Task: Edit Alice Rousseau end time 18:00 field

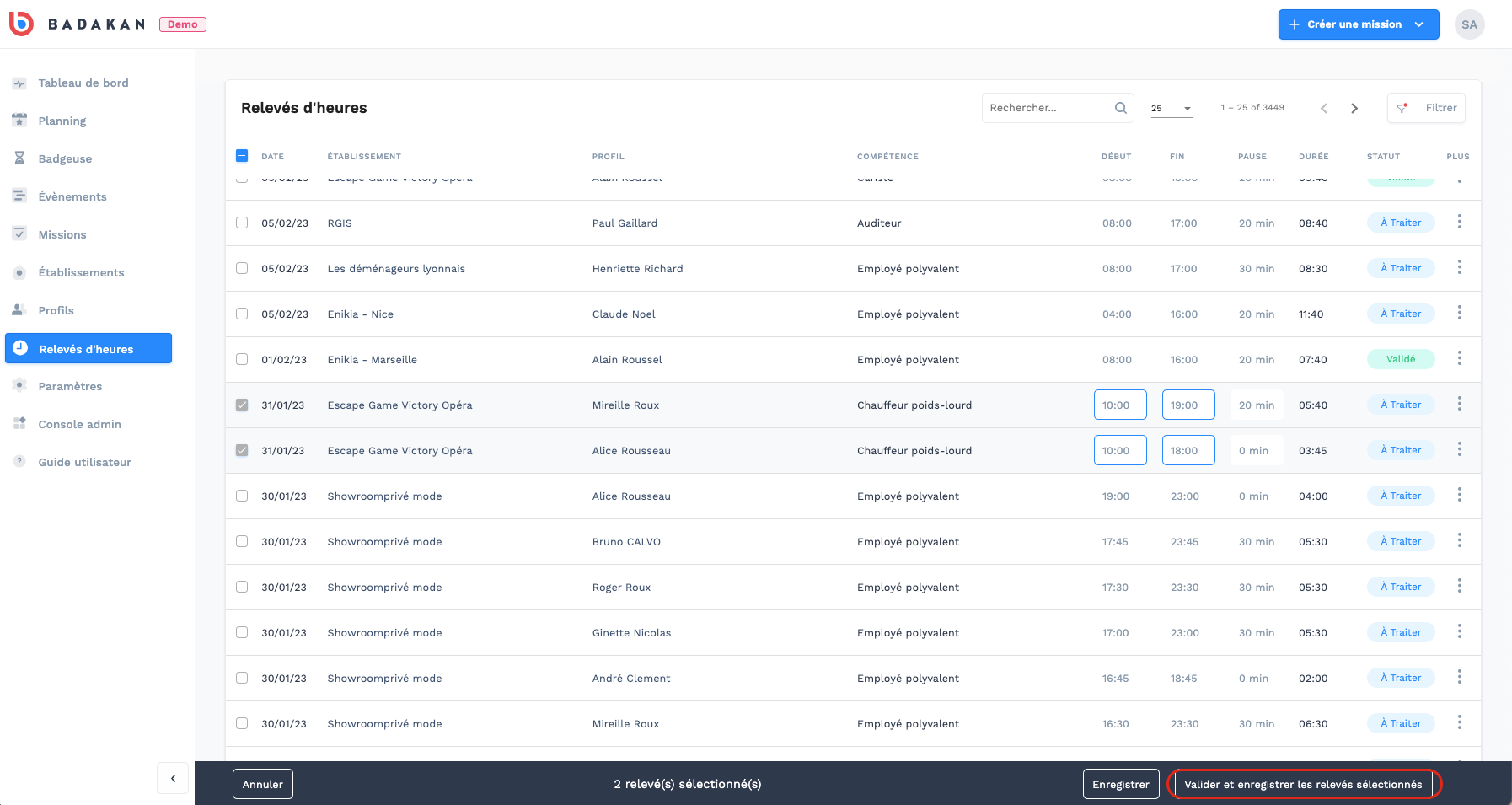Action: pyautogui.click(x=1188, y=450)
